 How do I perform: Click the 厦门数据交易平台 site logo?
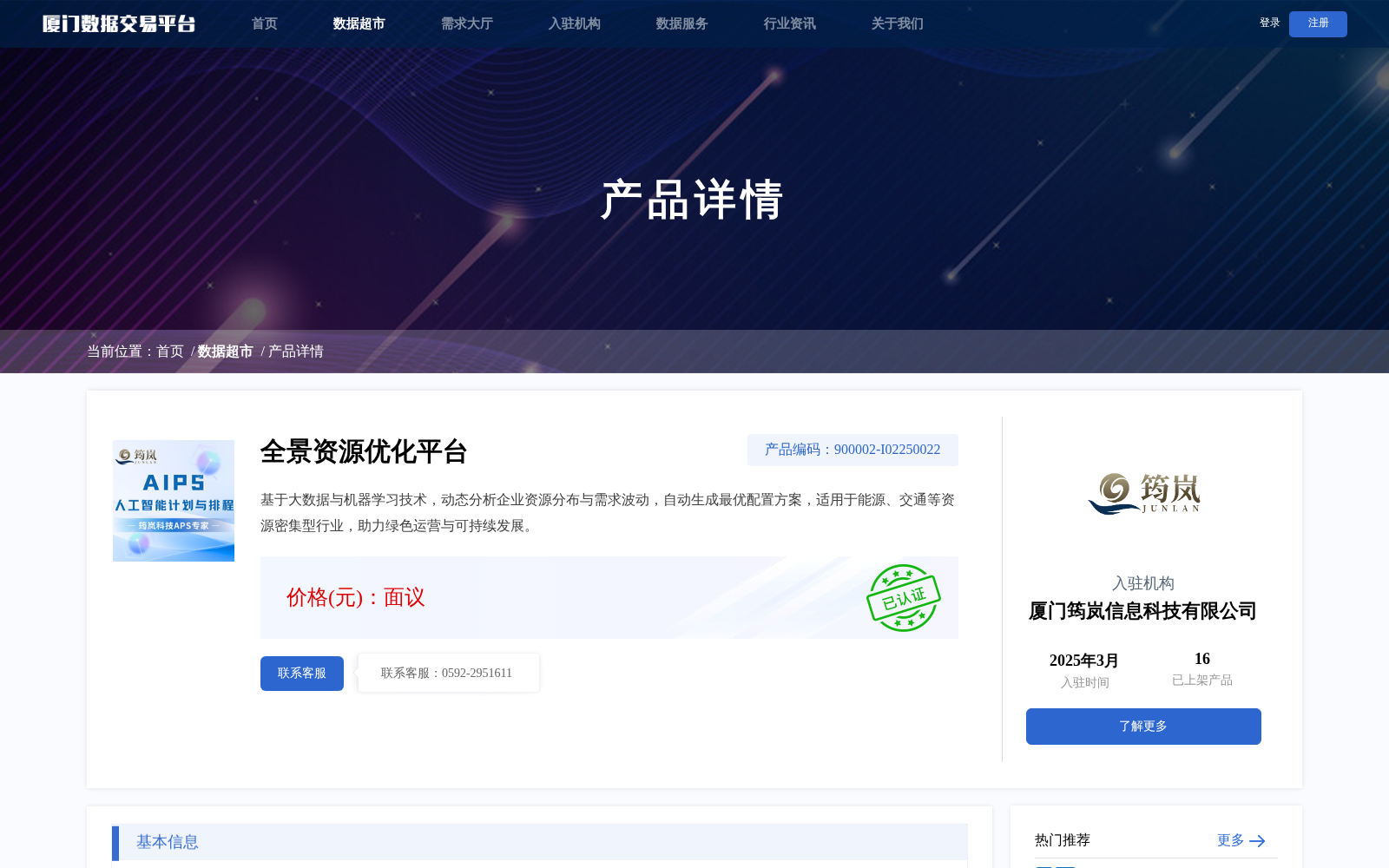(x=119, y=23)
